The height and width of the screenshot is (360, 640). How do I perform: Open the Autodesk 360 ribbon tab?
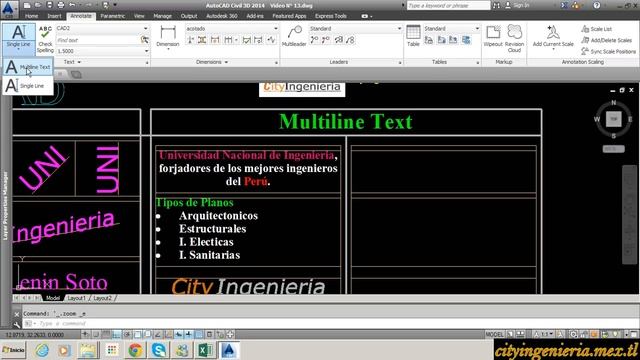(222, 16)
